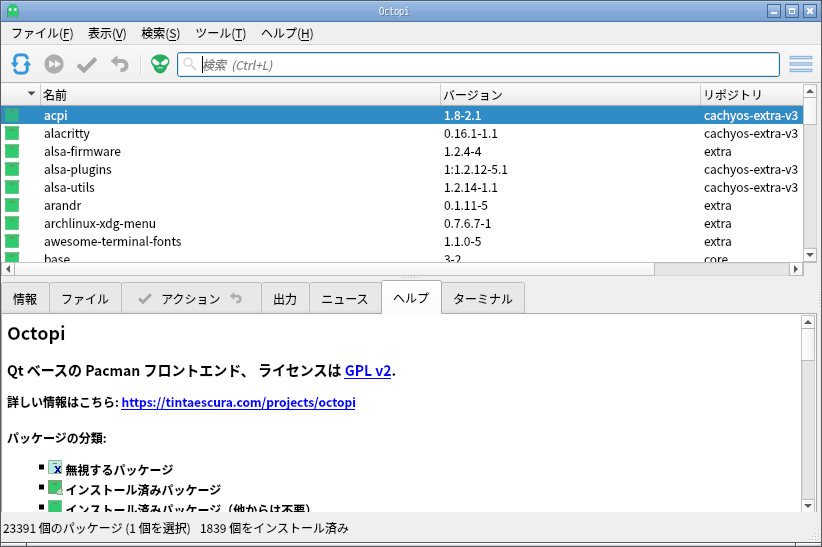Viewport: 822px width, 547px height.
Task: Click the Octopi ghost title bar icon
Action: [13, 10]
